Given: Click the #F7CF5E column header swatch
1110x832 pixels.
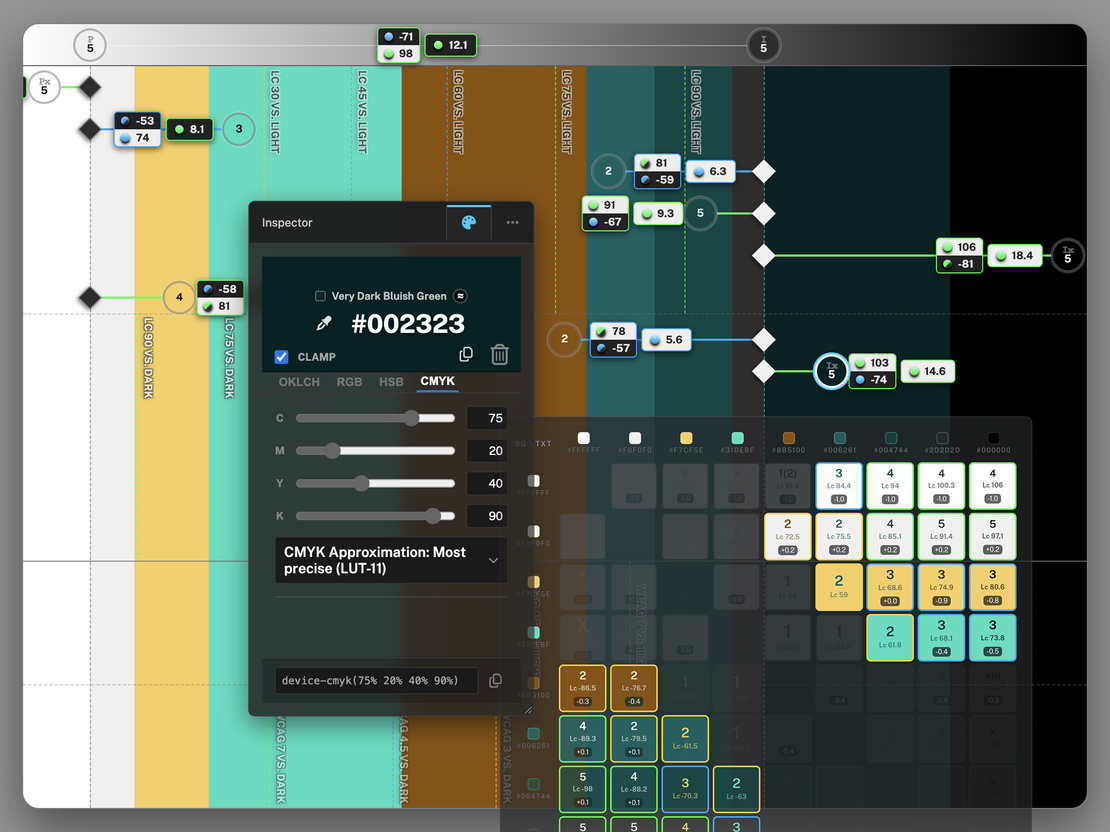Looking at the screenshot, I should click(x=686, y=438).
